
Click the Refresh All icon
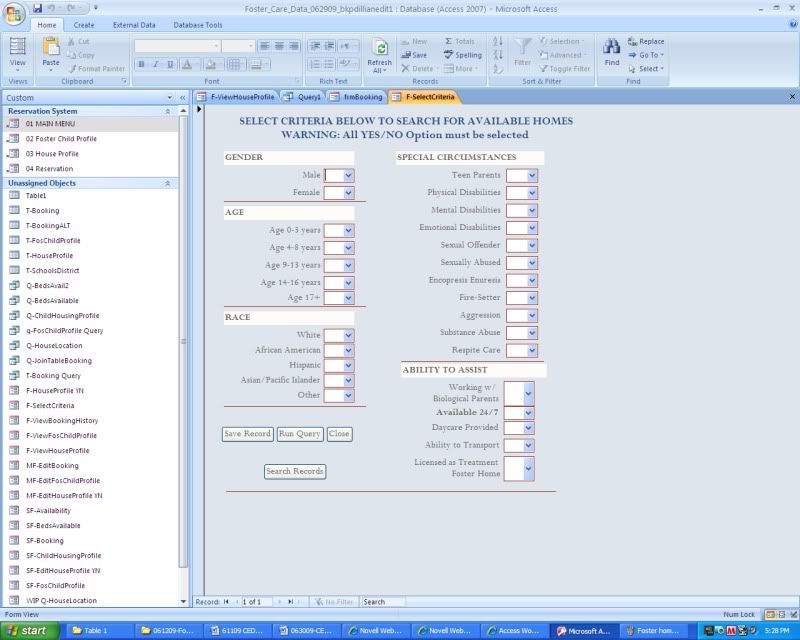380,48
